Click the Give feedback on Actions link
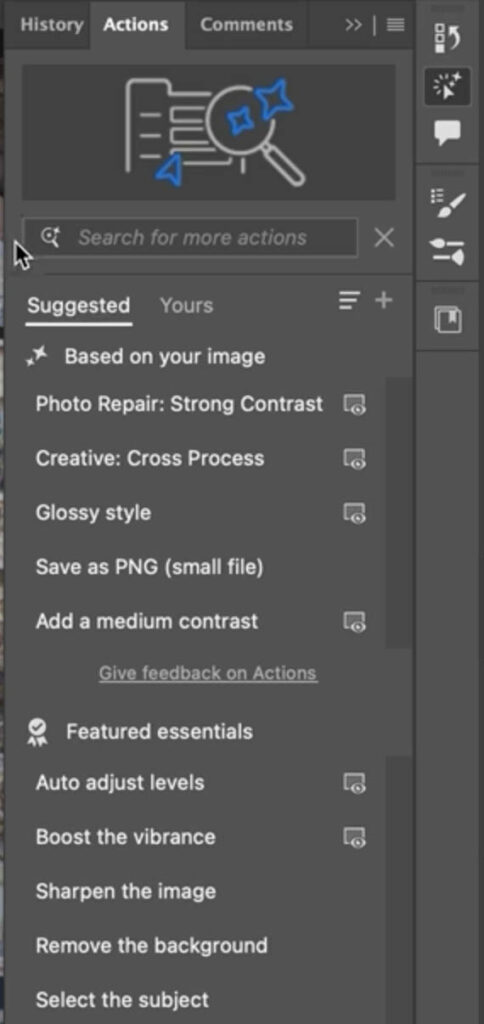Viewport: 484px width, 1024px height. [208, 673]
